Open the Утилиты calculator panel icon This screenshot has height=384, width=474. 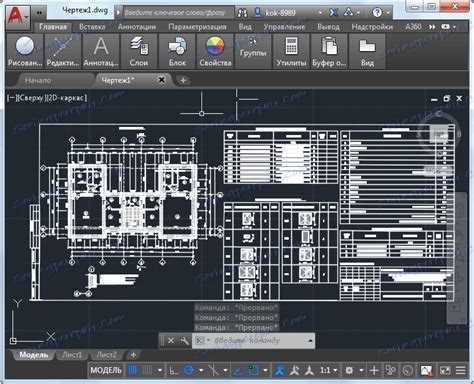(x=291, y=51)
